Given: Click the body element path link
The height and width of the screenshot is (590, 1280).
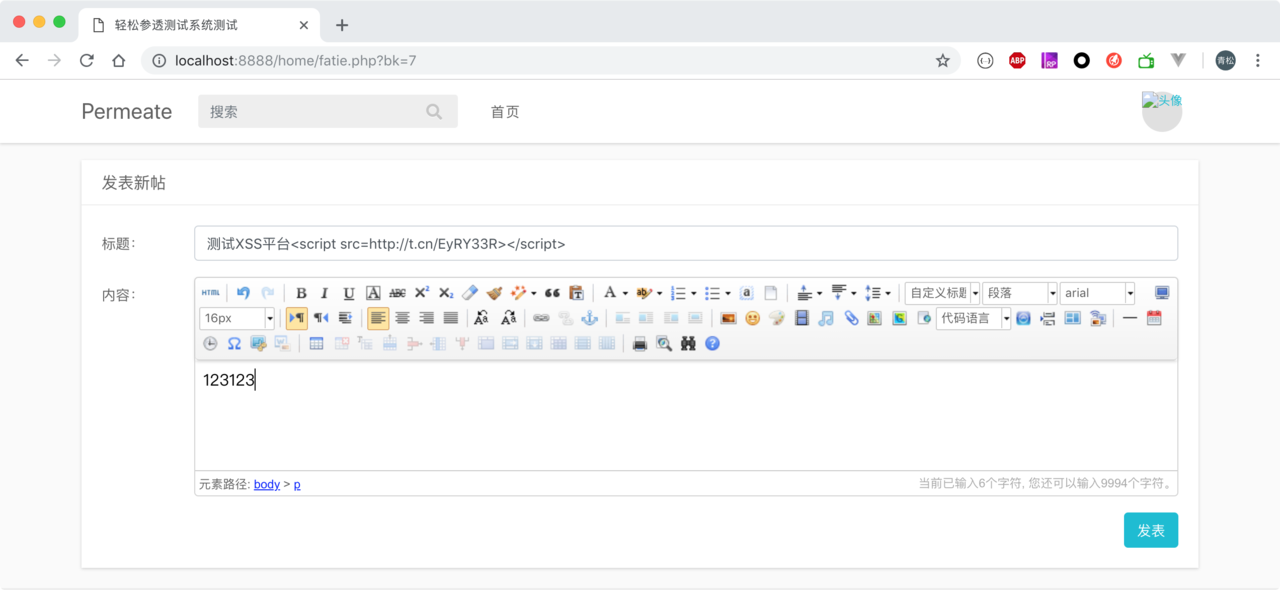Looking at the screenshot, I should (267, 484).
